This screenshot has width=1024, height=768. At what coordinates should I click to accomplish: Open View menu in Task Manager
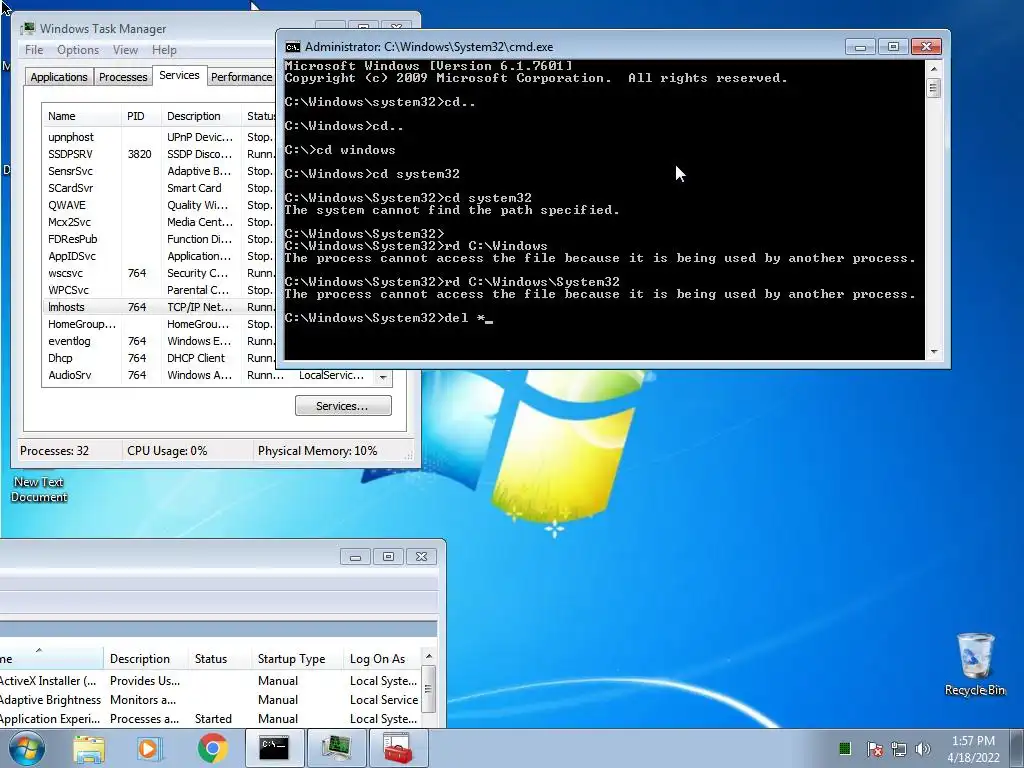pyautogui.click(x=125, y=50)
